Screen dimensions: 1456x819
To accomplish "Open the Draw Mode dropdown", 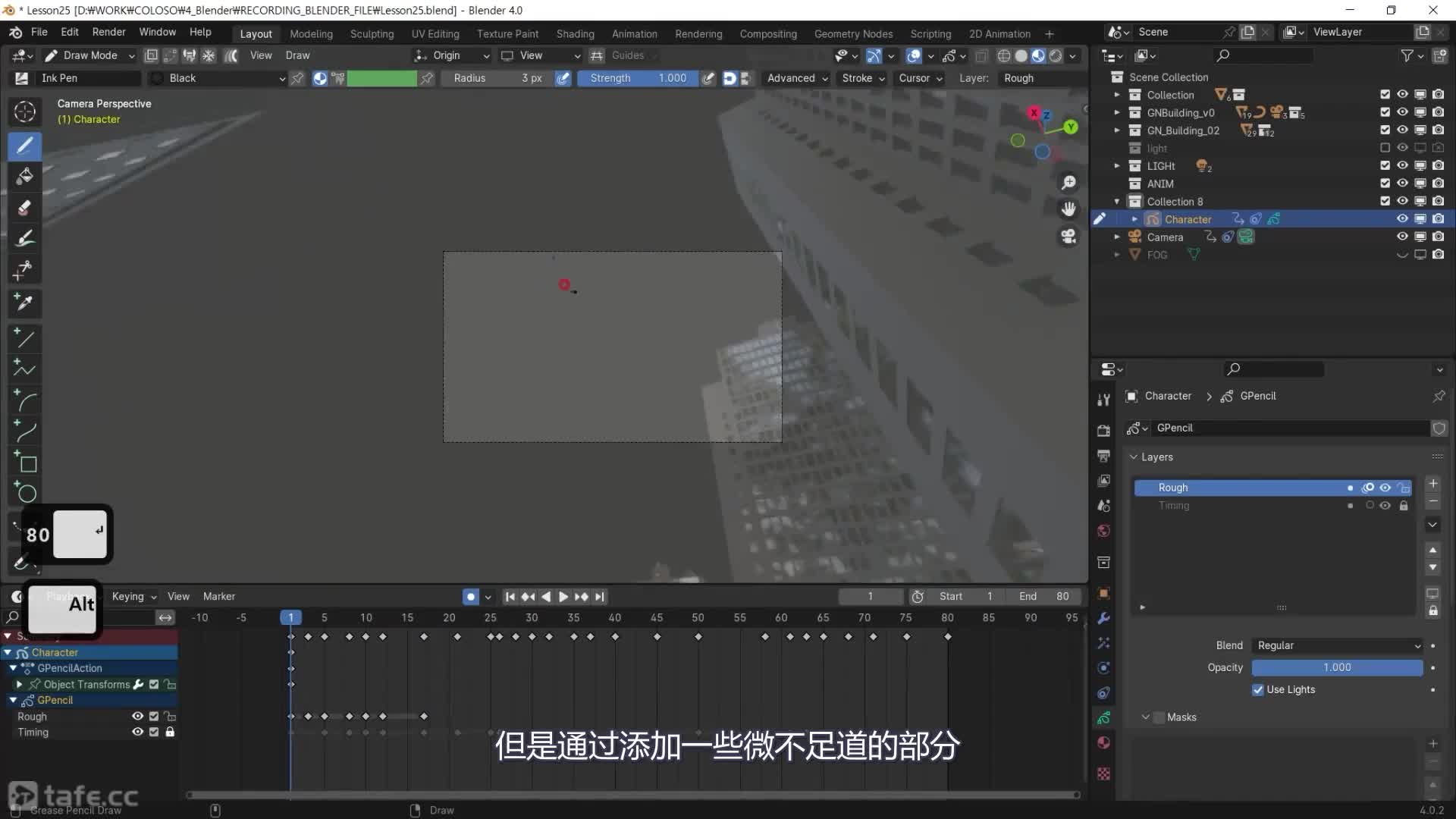I will [89, 55].
